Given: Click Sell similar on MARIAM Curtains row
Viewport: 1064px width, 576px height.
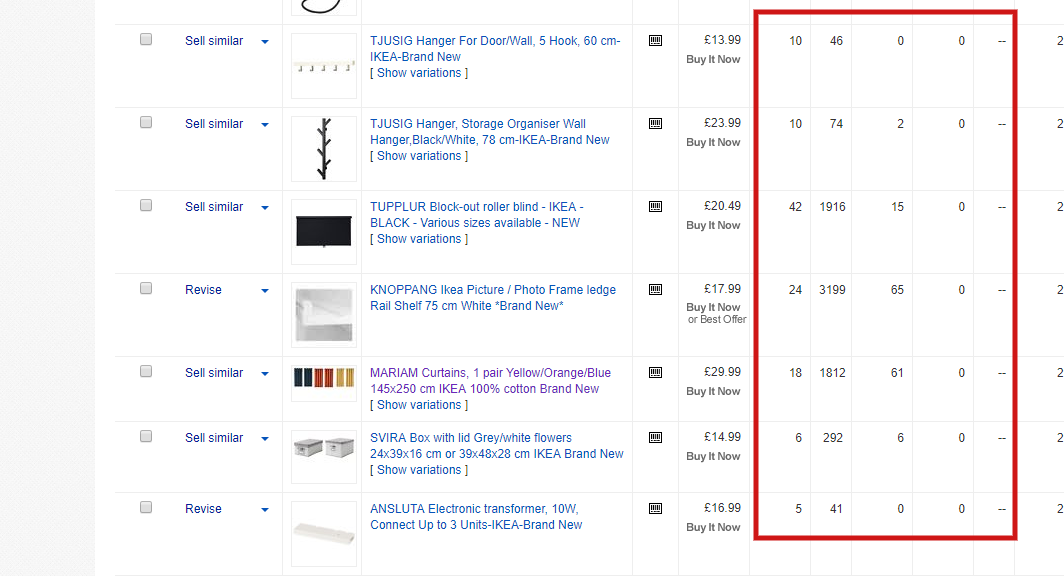Looking at the screenshot, I should [x=214, y=372].
